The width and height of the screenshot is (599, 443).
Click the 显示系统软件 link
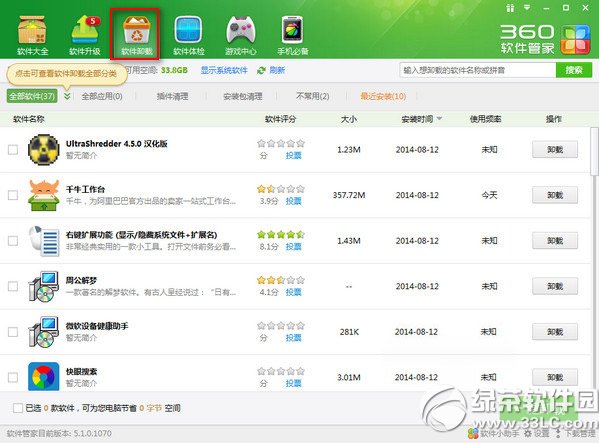(224, 70)
